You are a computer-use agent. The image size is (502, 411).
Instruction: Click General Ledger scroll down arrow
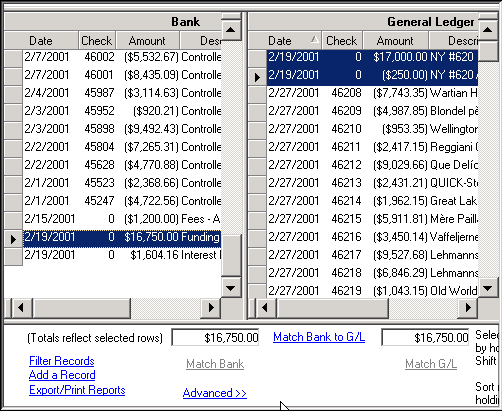click(488, 288)
